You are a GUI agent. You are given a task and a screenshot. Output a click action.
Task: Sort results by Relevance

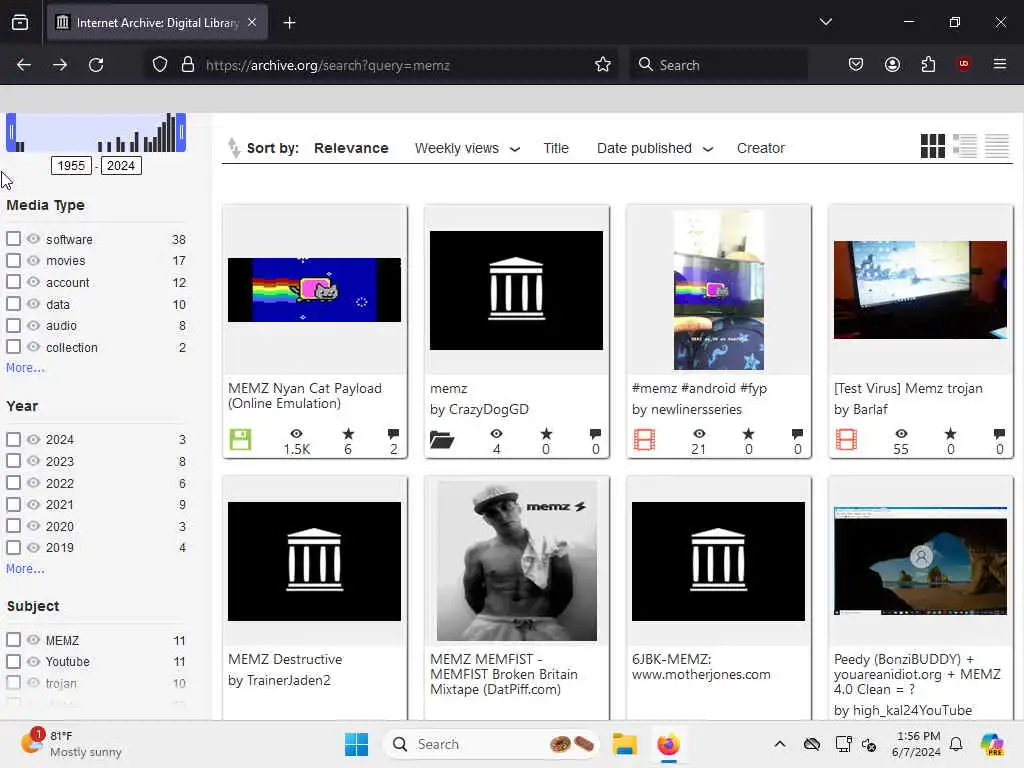click(x=351, y=148)
